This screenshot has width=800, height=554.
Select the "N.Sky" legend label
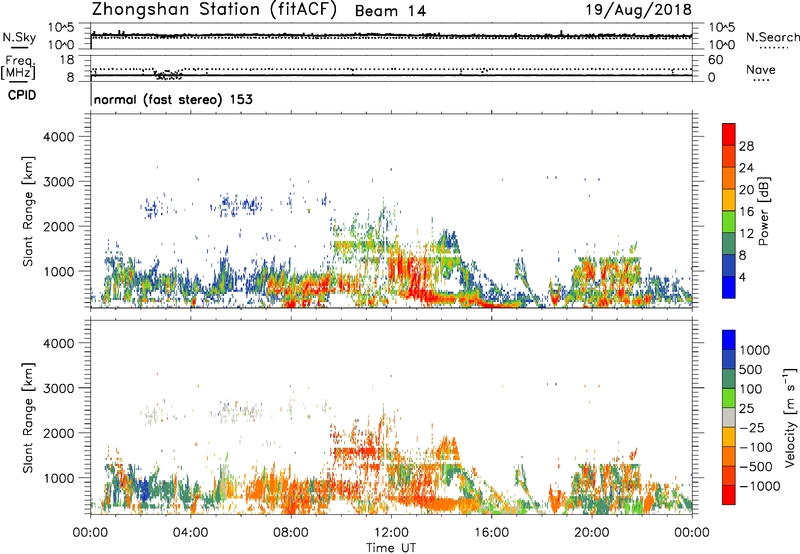(19, 37)
